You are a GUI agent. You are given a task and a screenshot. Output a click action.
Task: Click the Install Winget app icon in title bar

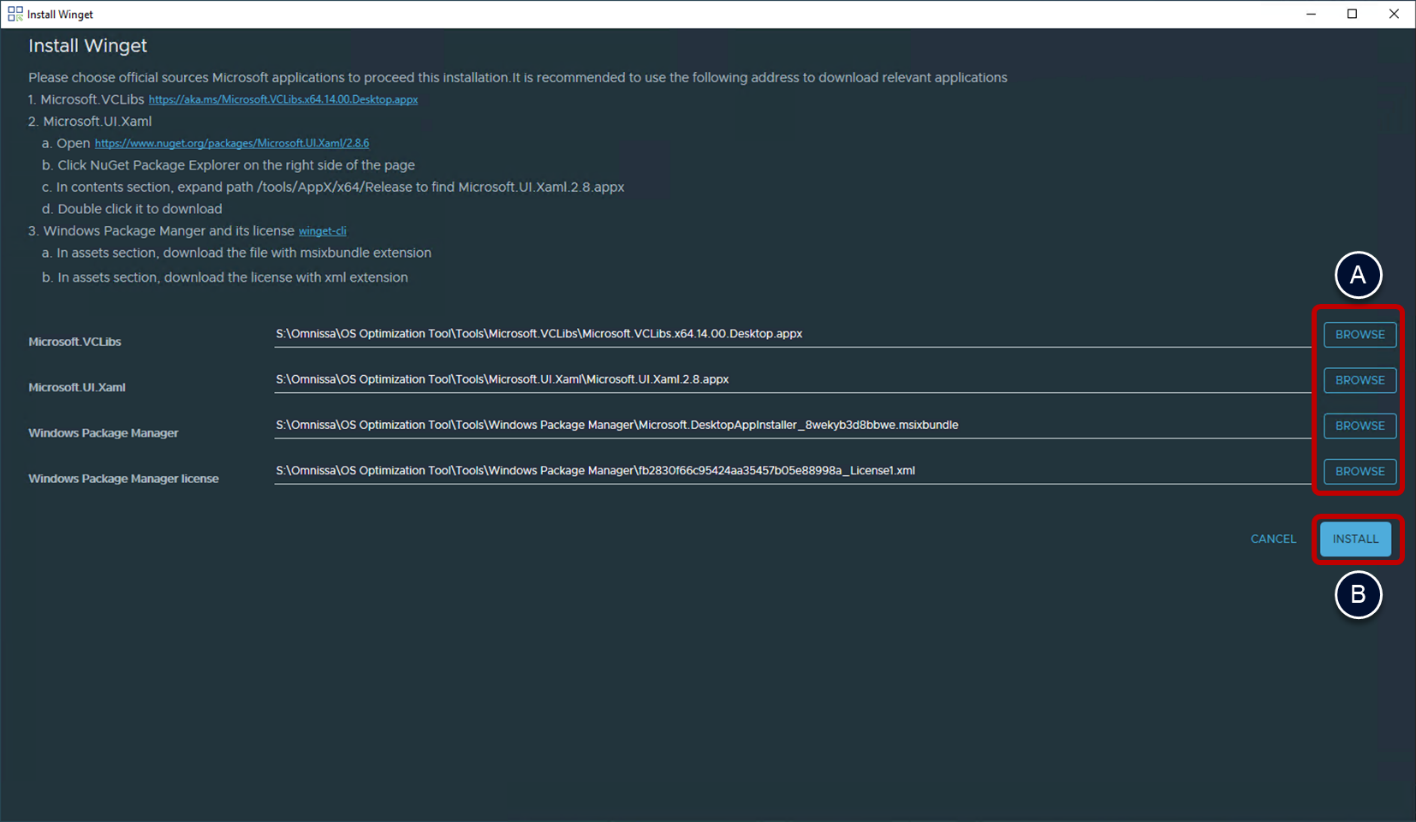[x=15, y=14]
